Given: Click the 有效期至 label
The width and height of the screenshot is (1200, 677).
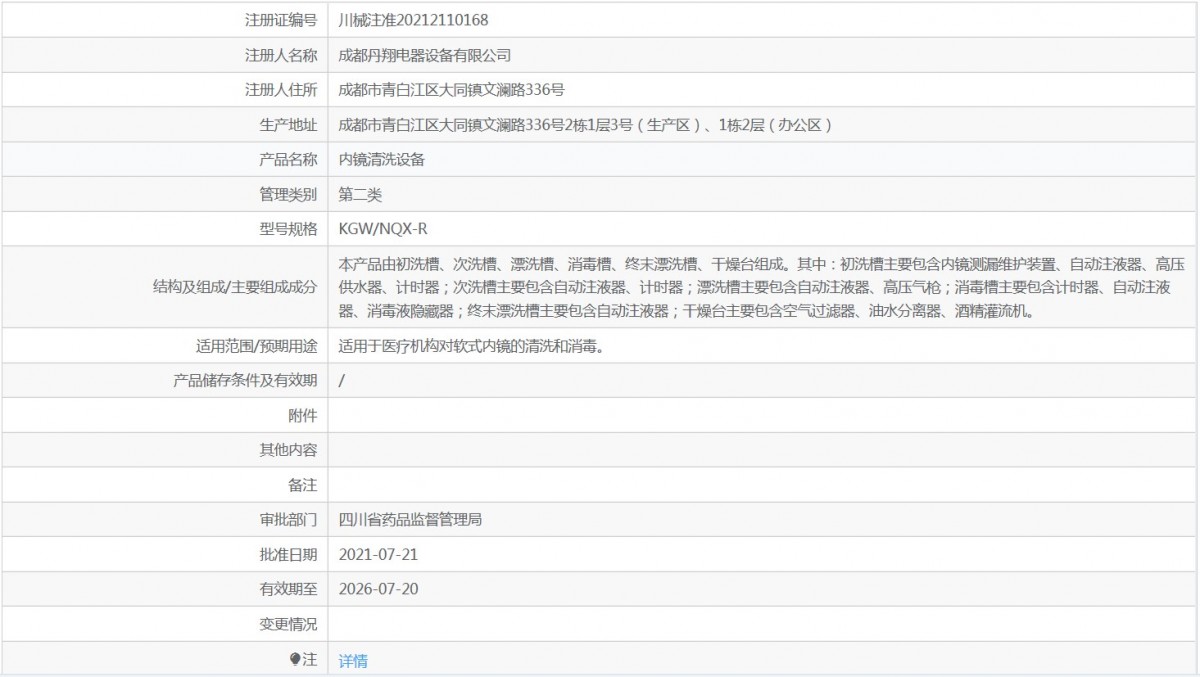Looking at the screenshot, I should click(x=288, y=589).
